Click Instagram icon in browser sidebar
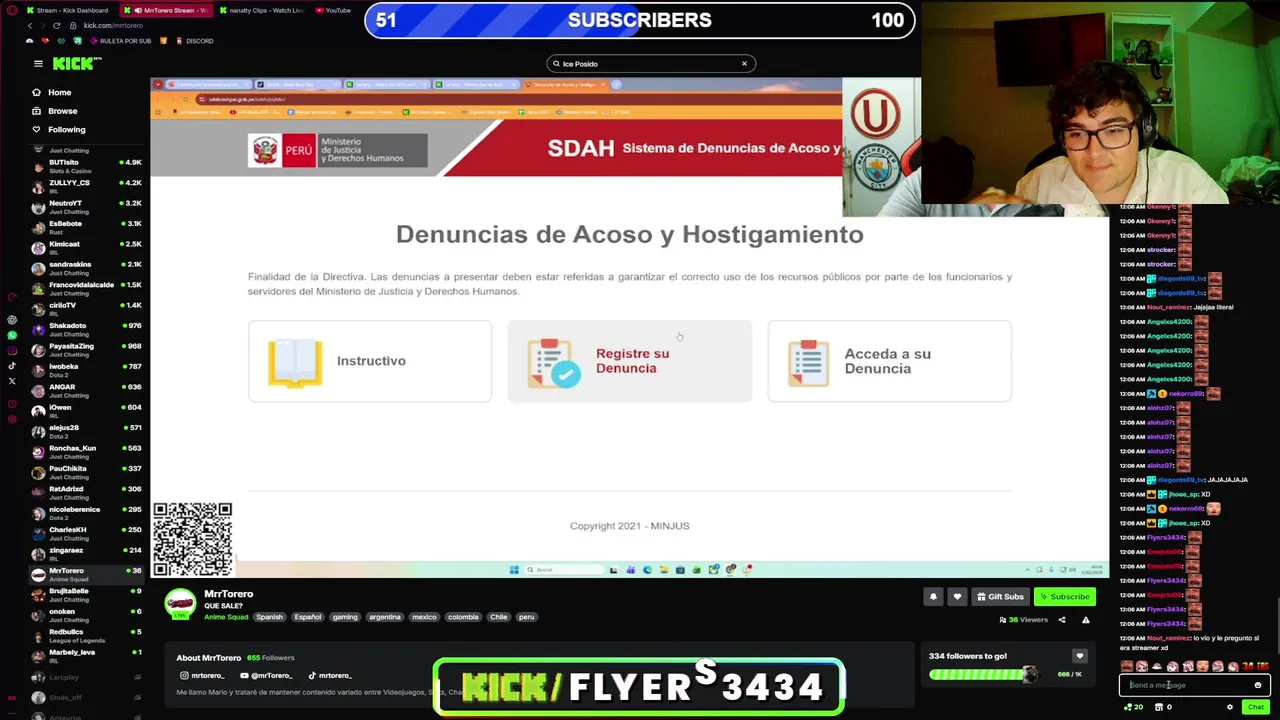 (12, 350)
